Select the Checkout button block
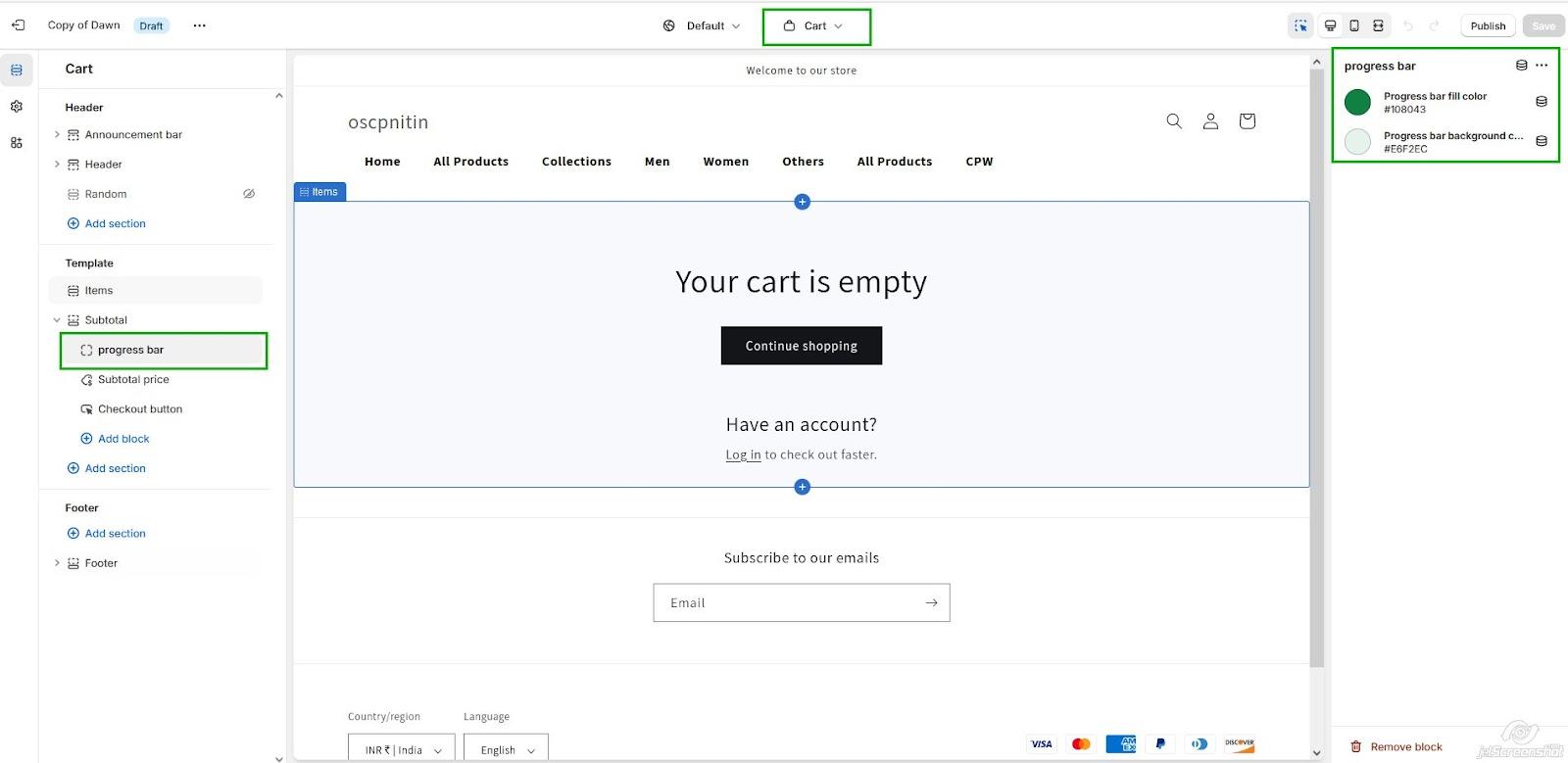 [x=140, y=409]
